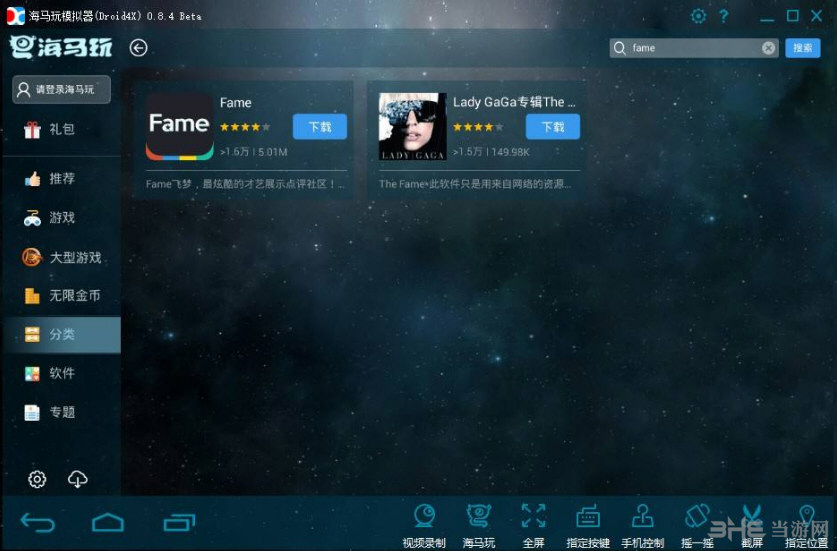Open the Lady Gaga album cover thumbnail

(413, 126)
